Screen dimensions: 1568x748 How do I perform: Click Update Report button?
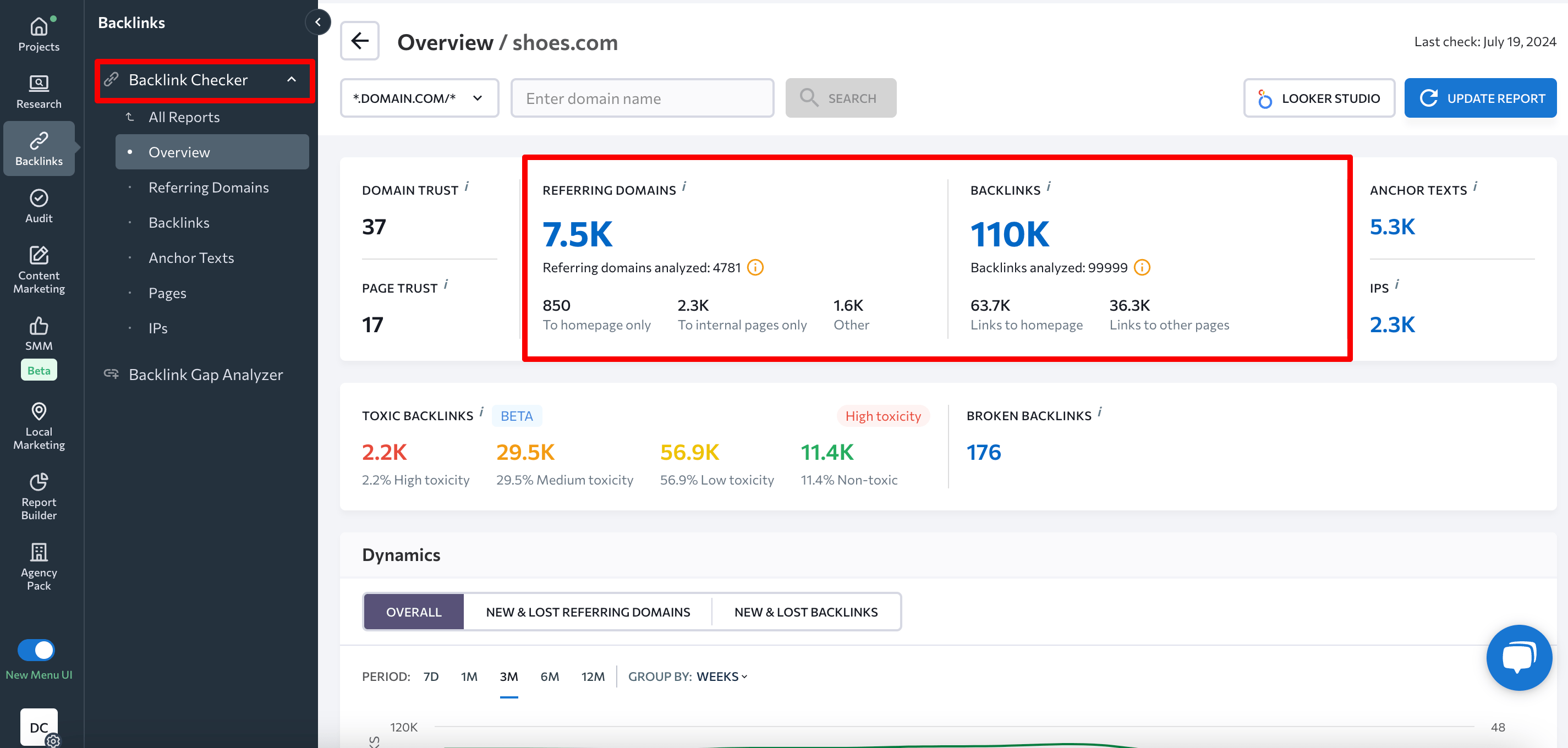point(1480,98)
